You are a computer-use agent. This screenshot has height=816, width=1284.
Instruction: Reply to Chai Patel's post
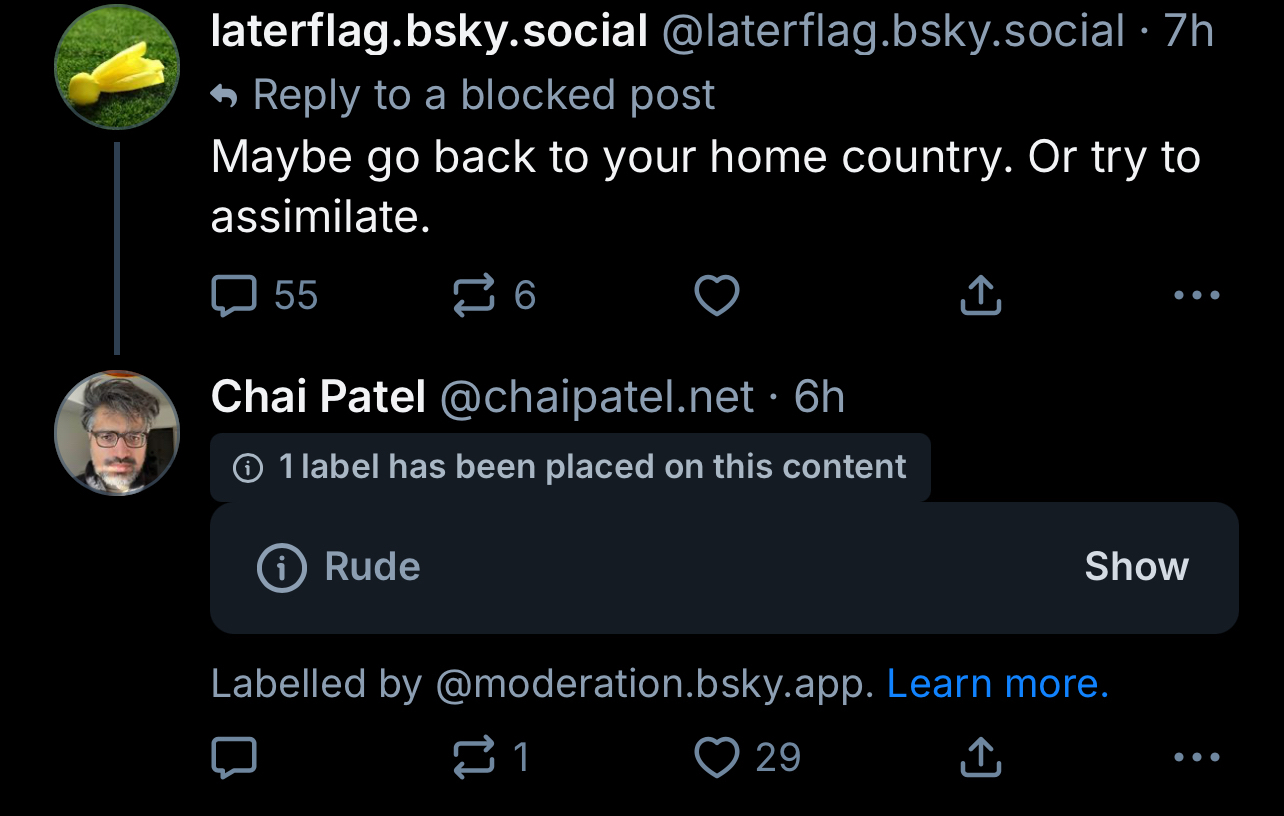click(235, 758)
